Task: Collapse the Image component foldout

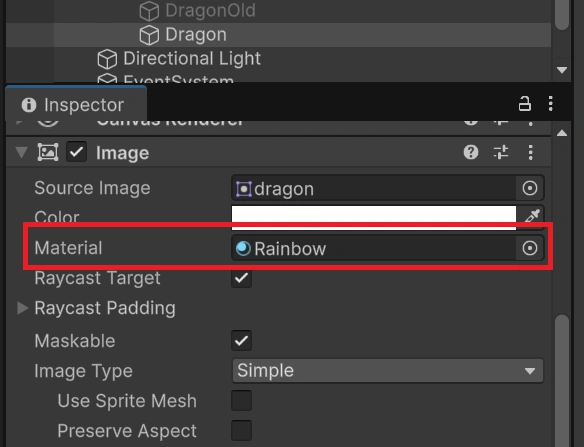Action: tap(22, 152)
